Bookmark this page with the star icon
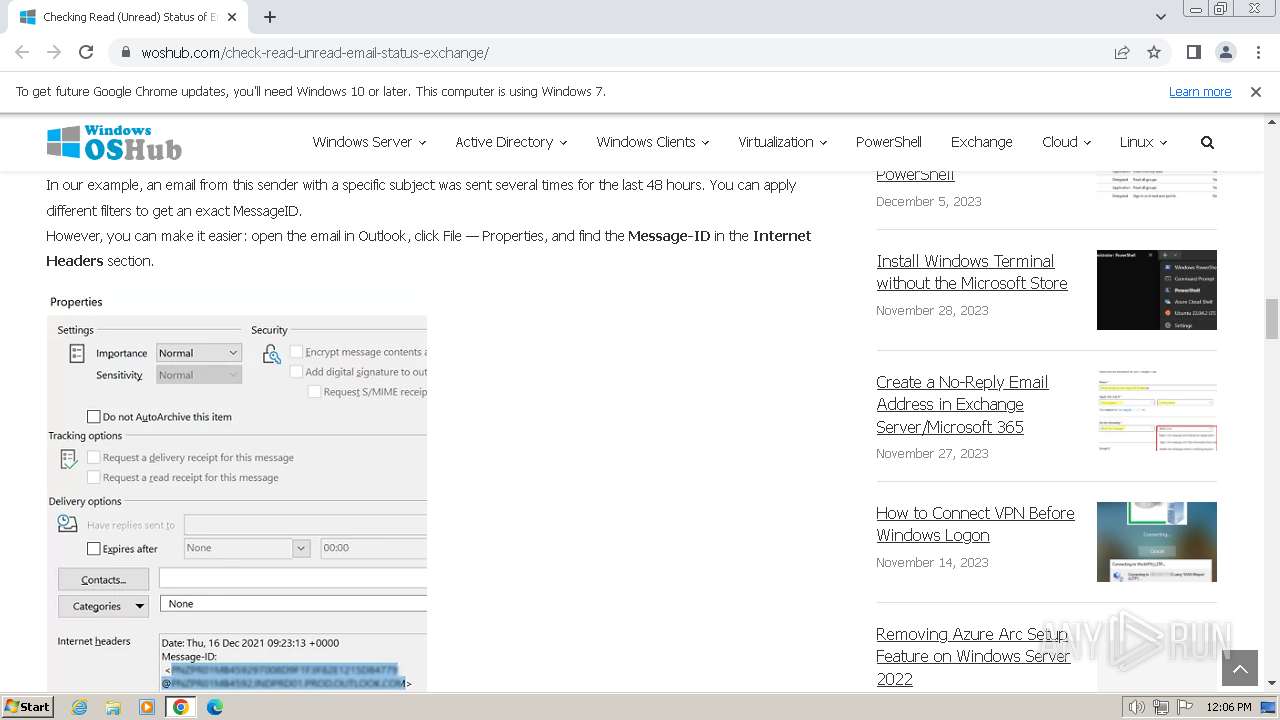This screenshot has height=720, width=1280. [x=1154, y=52]
